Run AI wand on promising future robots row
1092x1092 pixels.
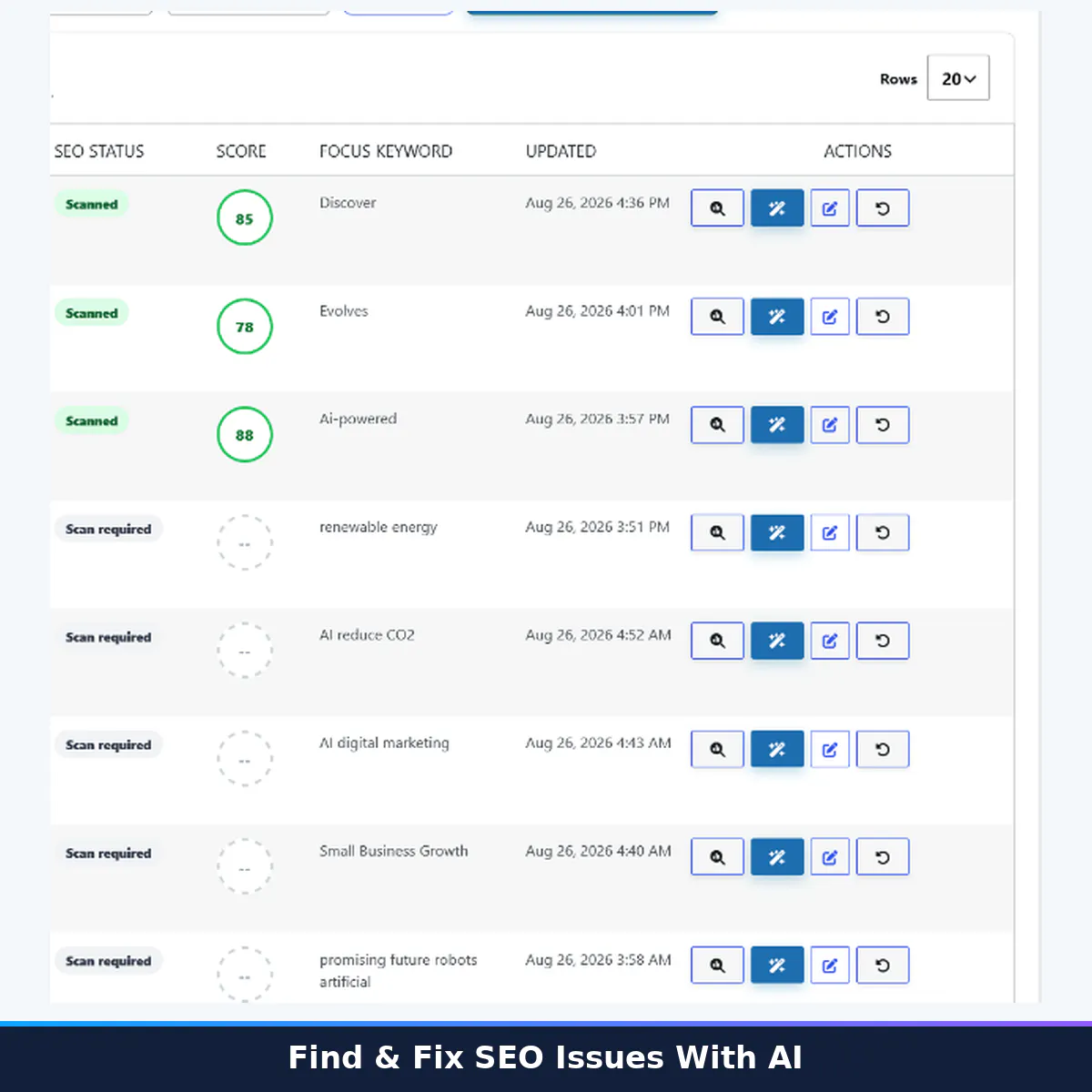777,966
